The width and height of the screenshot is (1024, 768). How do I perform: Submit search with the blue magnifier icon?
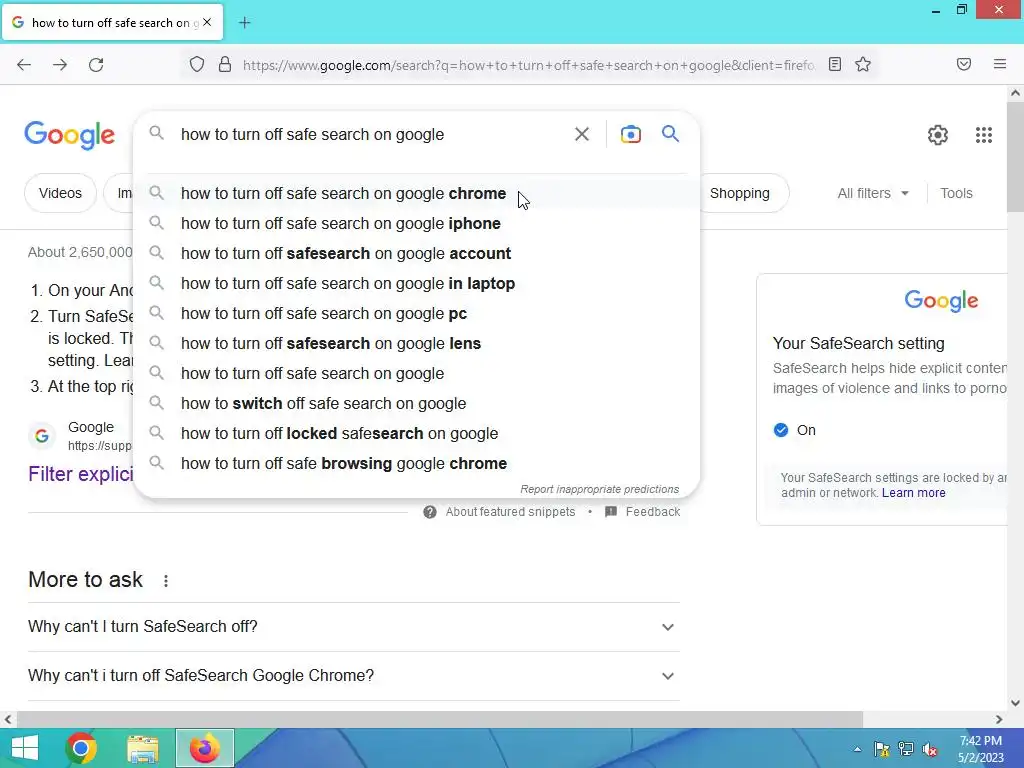click(x=671, y=134)
